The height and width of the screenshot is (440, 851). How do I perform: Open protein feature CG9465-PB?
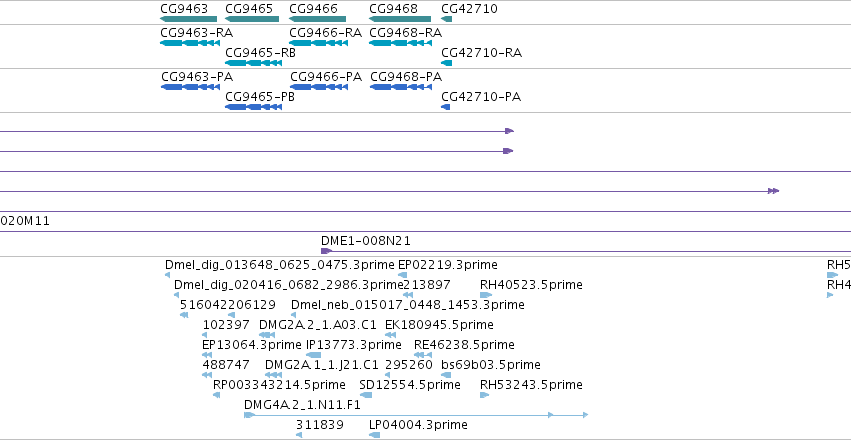point(253,107)
